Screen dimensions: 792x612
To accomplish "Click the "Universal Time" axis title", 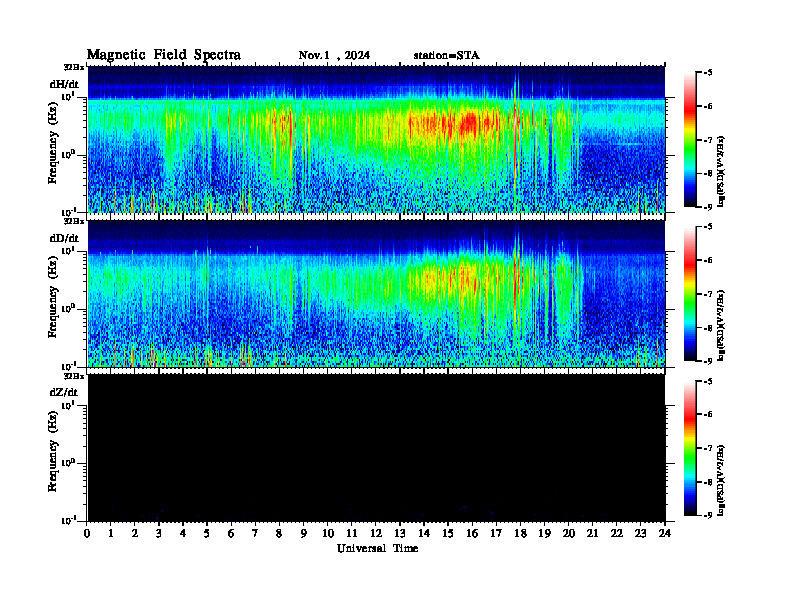I will point(377,548).
